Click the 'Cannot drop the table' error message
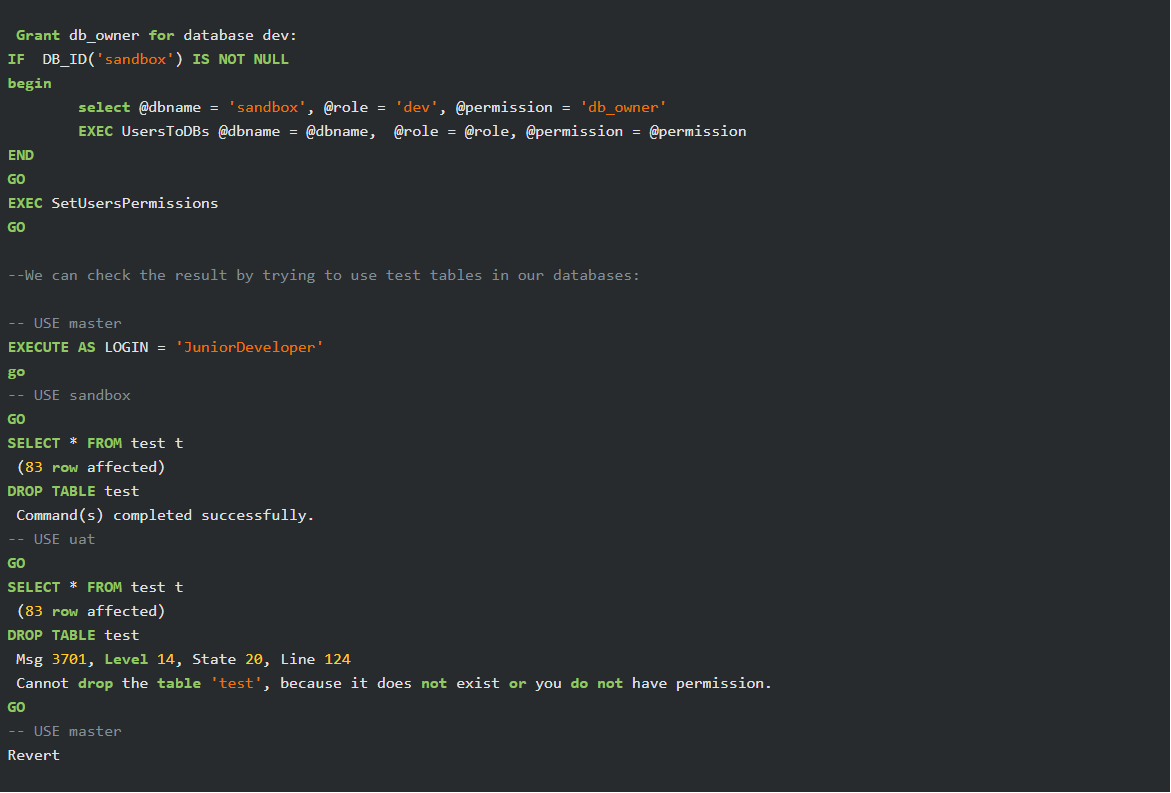This screenshot has height=793, width=1171. tap(394, 683)
